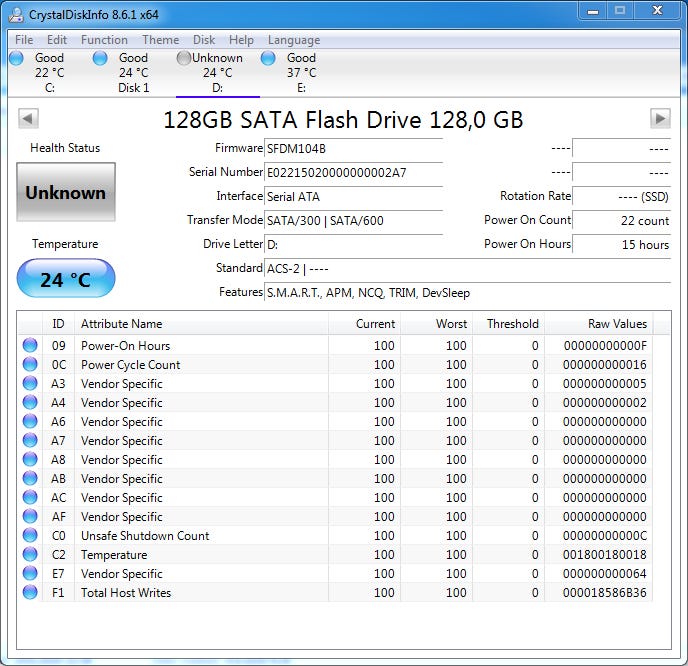Click the Serial Number field
This screenshot has width=688, height=666.
[x=353, y=172]
